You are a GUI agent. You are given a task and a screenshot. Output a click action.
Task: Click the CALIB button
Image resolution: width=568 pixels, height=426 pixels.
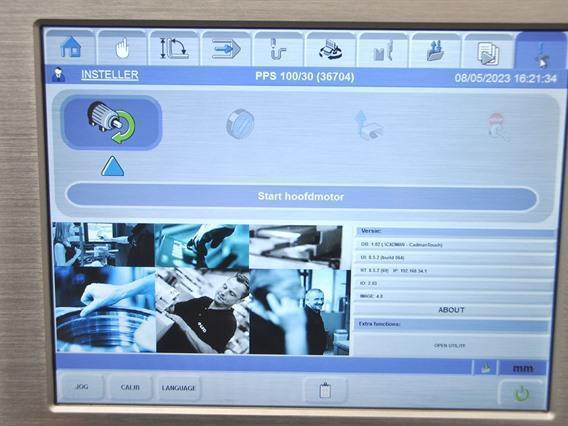pyautogui.click(x=130, y=388)
